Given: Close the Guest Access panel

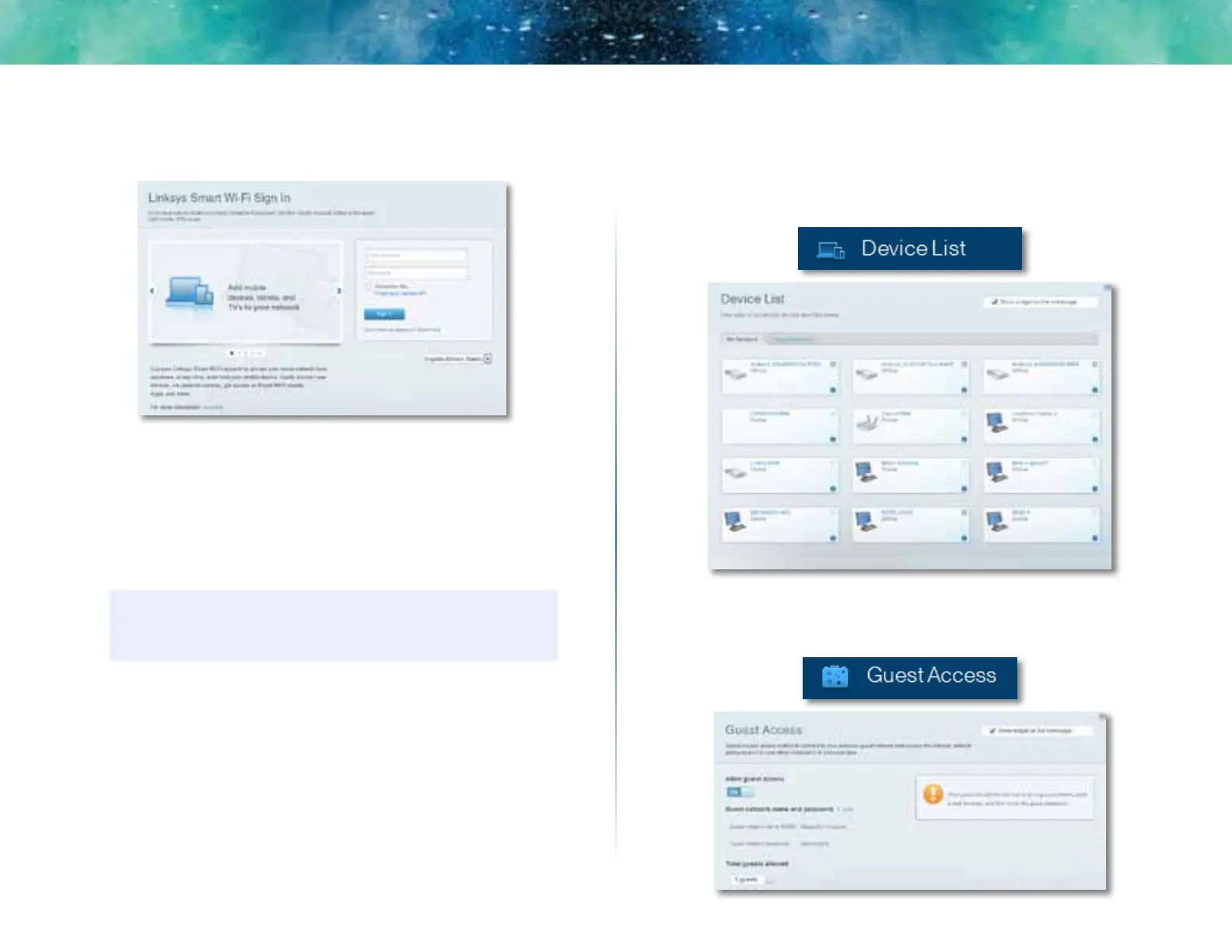Looking at the screenshot, I should coord(1102,716).
